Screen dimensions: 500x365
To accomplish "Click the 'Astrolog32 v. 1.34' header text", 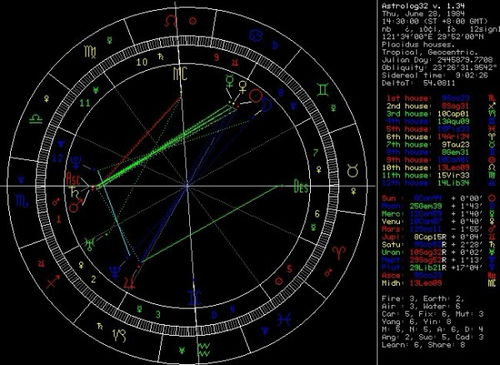I will 423,6.
